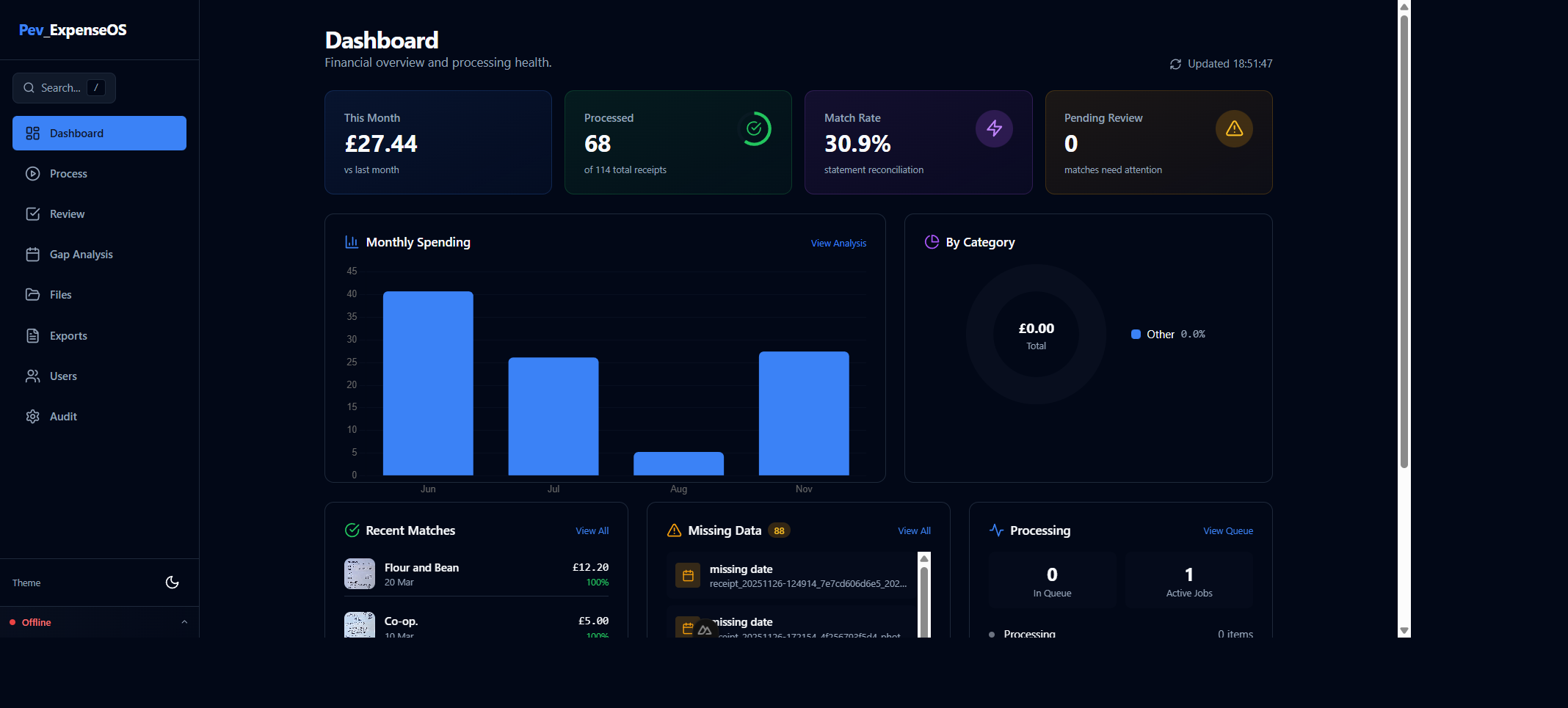Click the warning triangle on Pending Review card
1568x708 pixels.
coord(1234,128)
